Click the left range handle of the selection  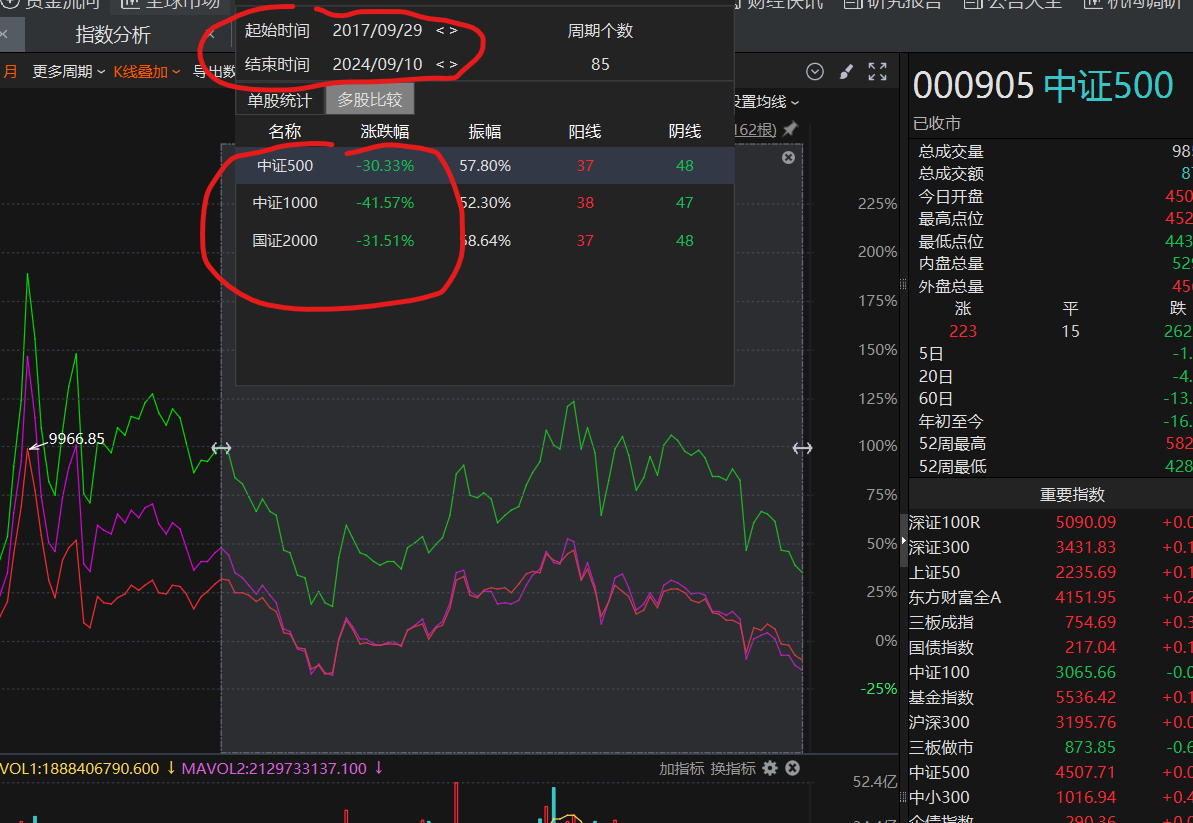tap(221, 448)
